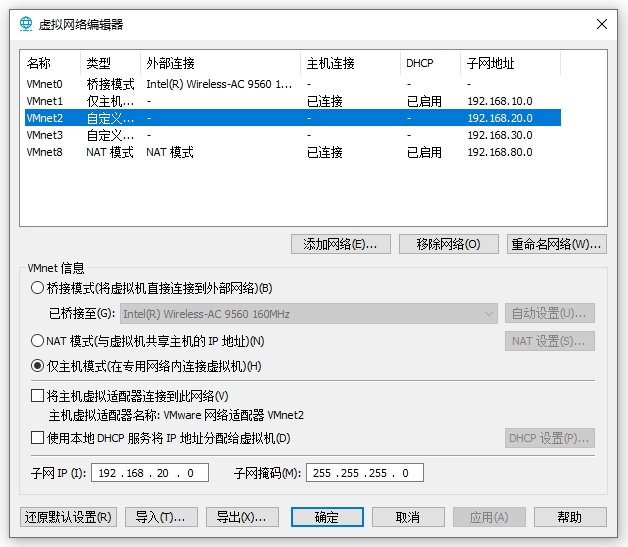Click inside the 子网掩码 field
Screen dimensions: 628x547
pyautogui.click(x=364, y=473)
